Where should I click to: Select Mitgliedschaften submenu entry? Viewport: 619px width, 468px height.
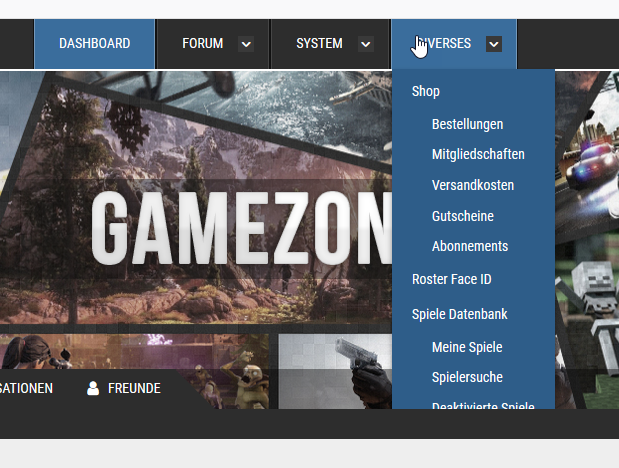coord(478,154)
